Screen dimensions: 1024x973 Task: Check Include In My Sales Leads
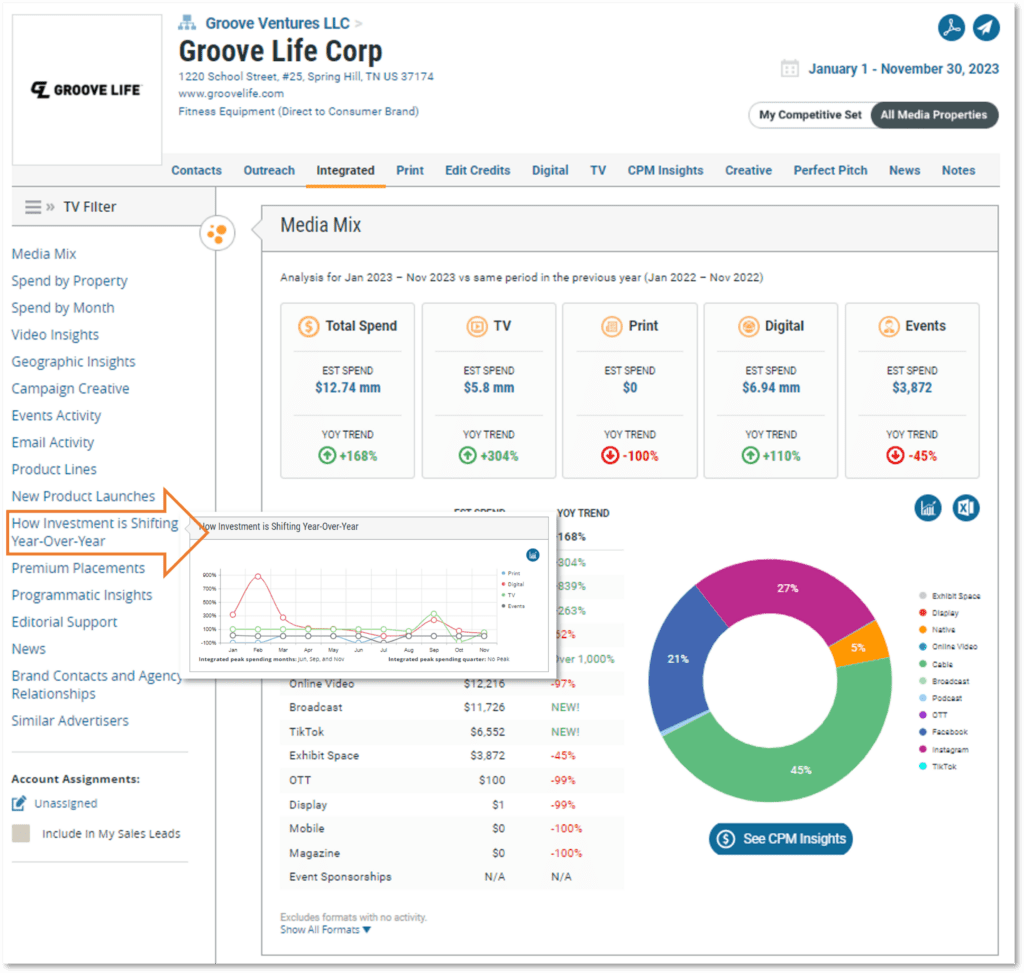[21, 833]
